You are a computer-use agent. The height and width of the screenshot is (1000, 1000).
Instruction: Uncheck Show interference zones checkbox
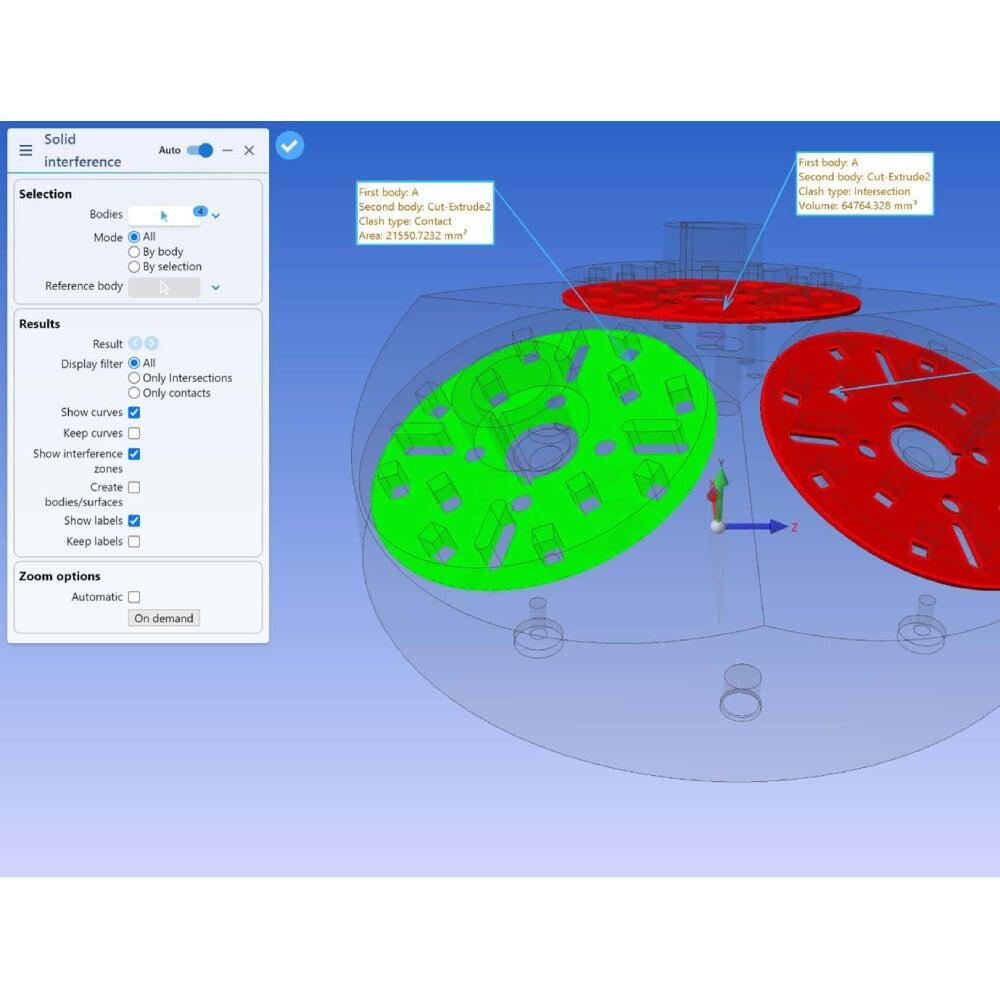[134, 454]
